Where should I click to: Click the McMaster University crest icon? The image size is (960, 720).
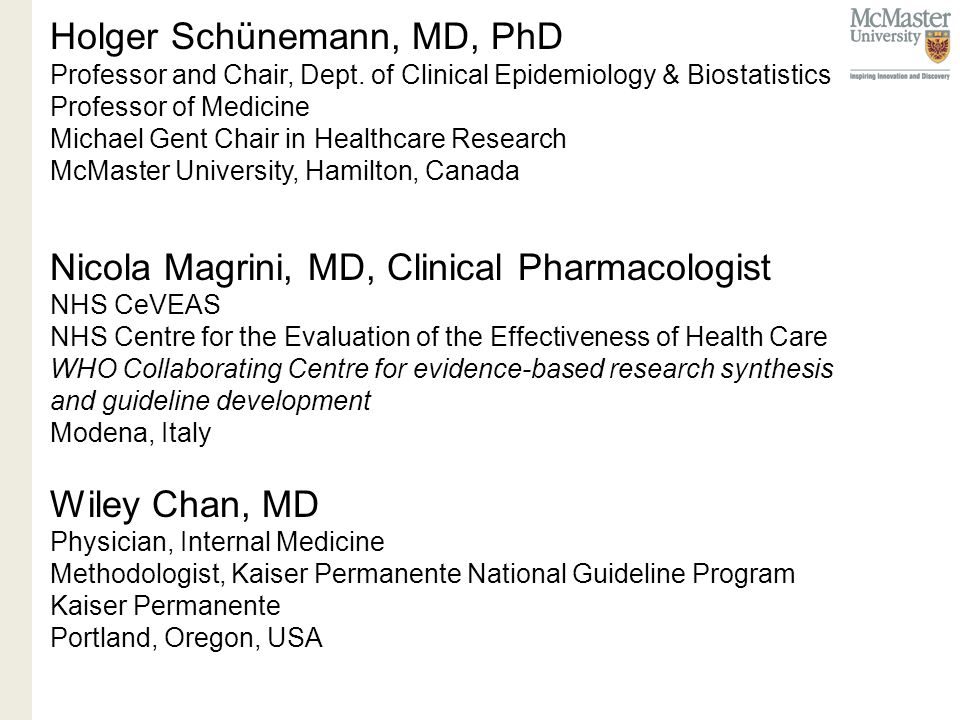click(937, 47)
